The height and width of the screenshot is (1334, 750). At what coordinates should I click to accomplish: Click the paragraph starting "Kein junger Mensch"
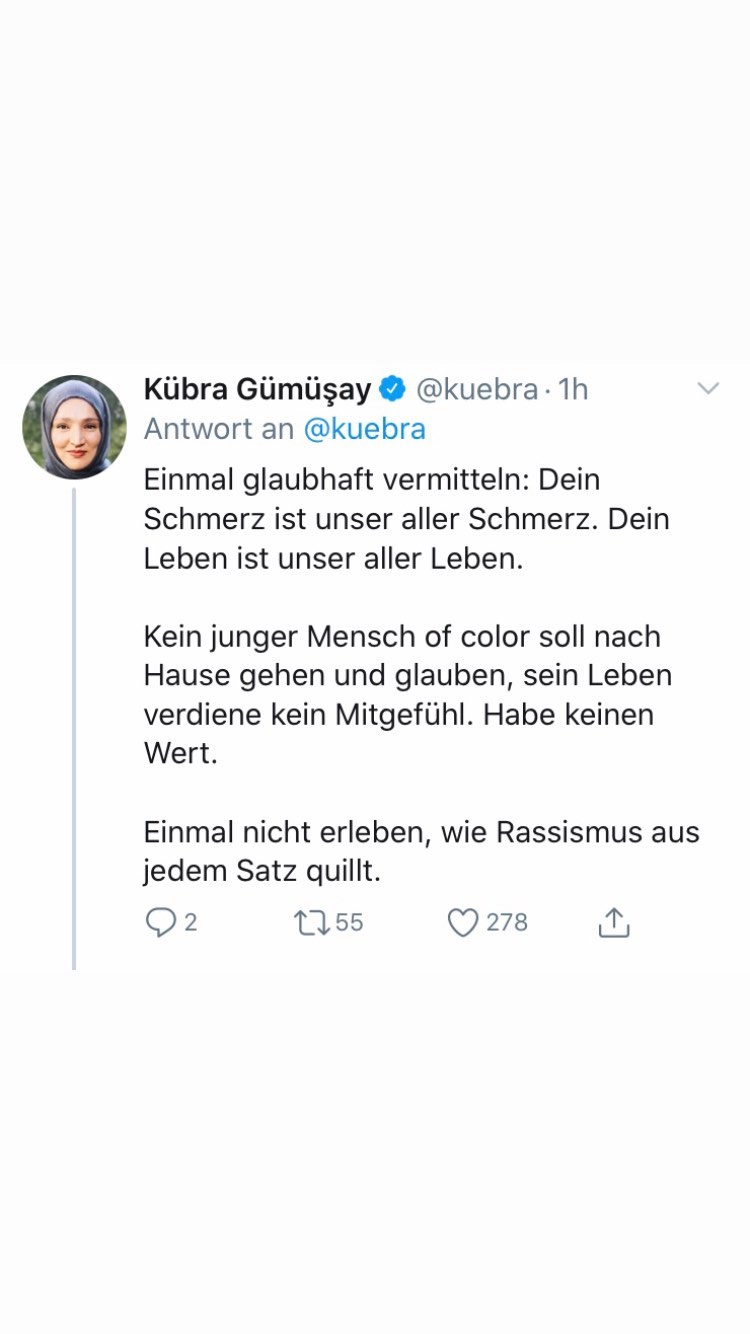click(x=407, y=676)
